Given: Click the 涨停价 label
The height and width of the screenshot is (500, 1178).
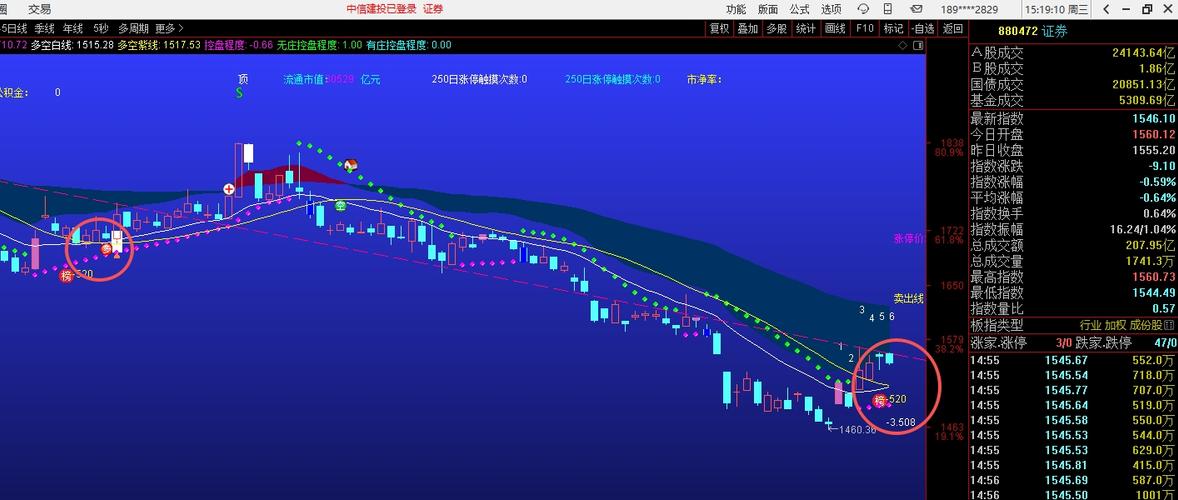Looking at the screenshot, I should click(908, 239).
